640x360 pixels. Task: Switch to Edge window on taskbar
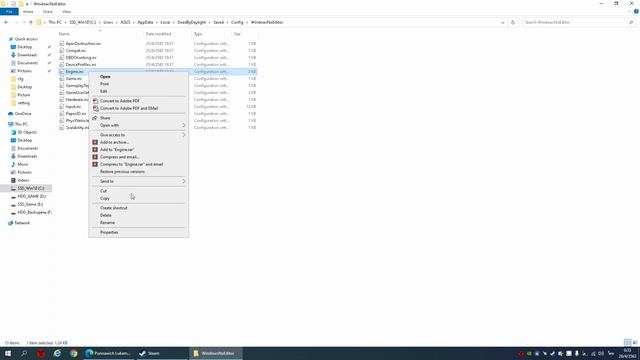pos(108,353)
